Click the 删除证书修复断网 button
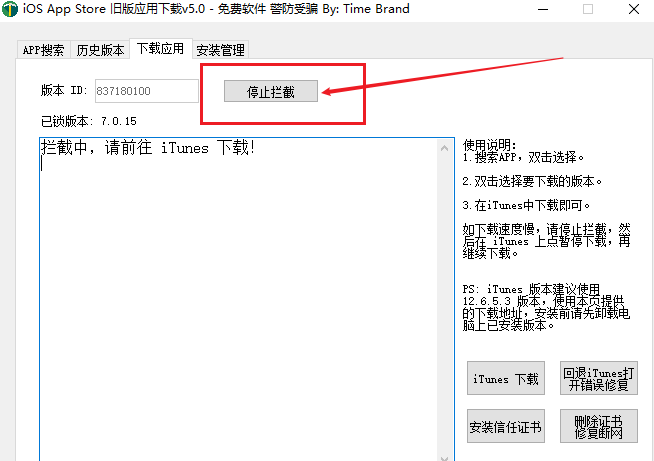This screenshot has width=654, height=461. [x=599, y=426]
